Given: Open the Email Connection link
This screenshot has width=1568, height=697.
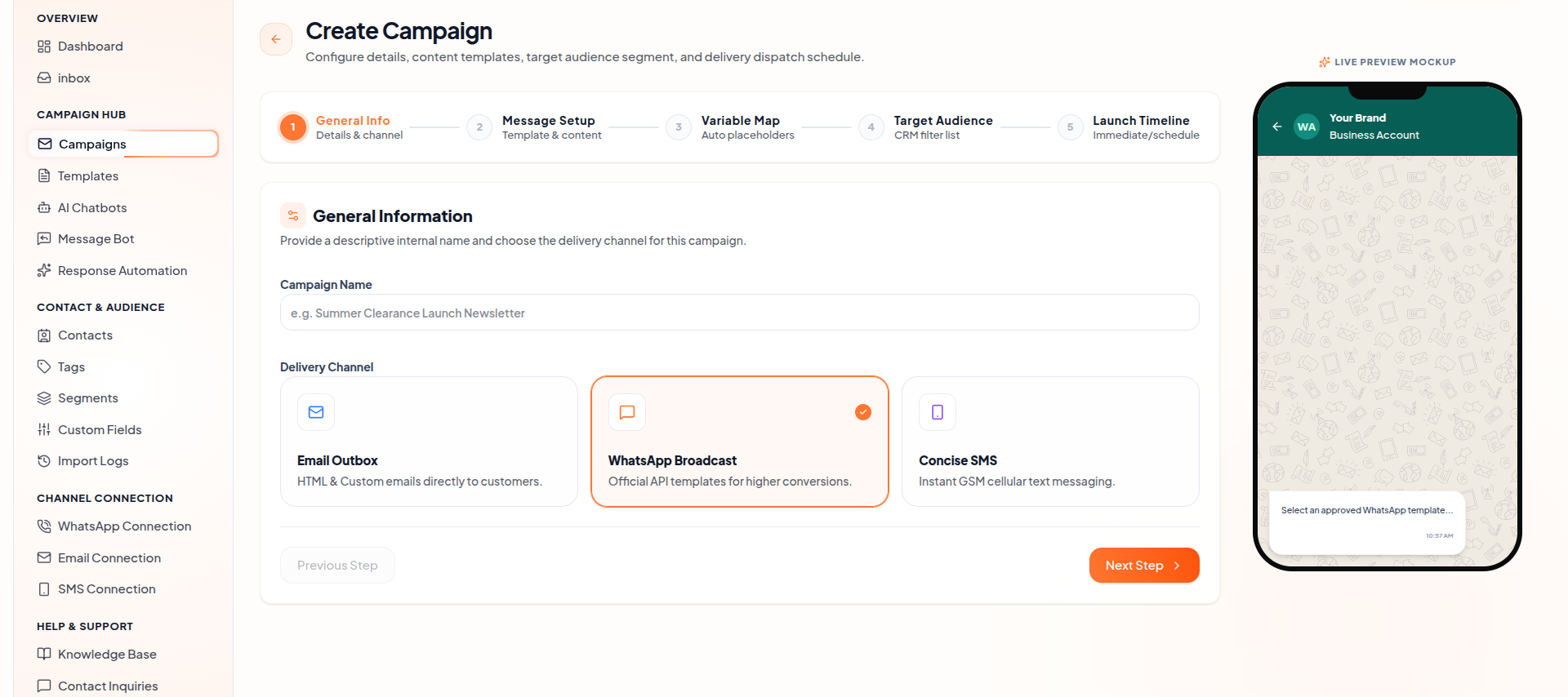Looking at the screenshot, I should tap(123, 557).
